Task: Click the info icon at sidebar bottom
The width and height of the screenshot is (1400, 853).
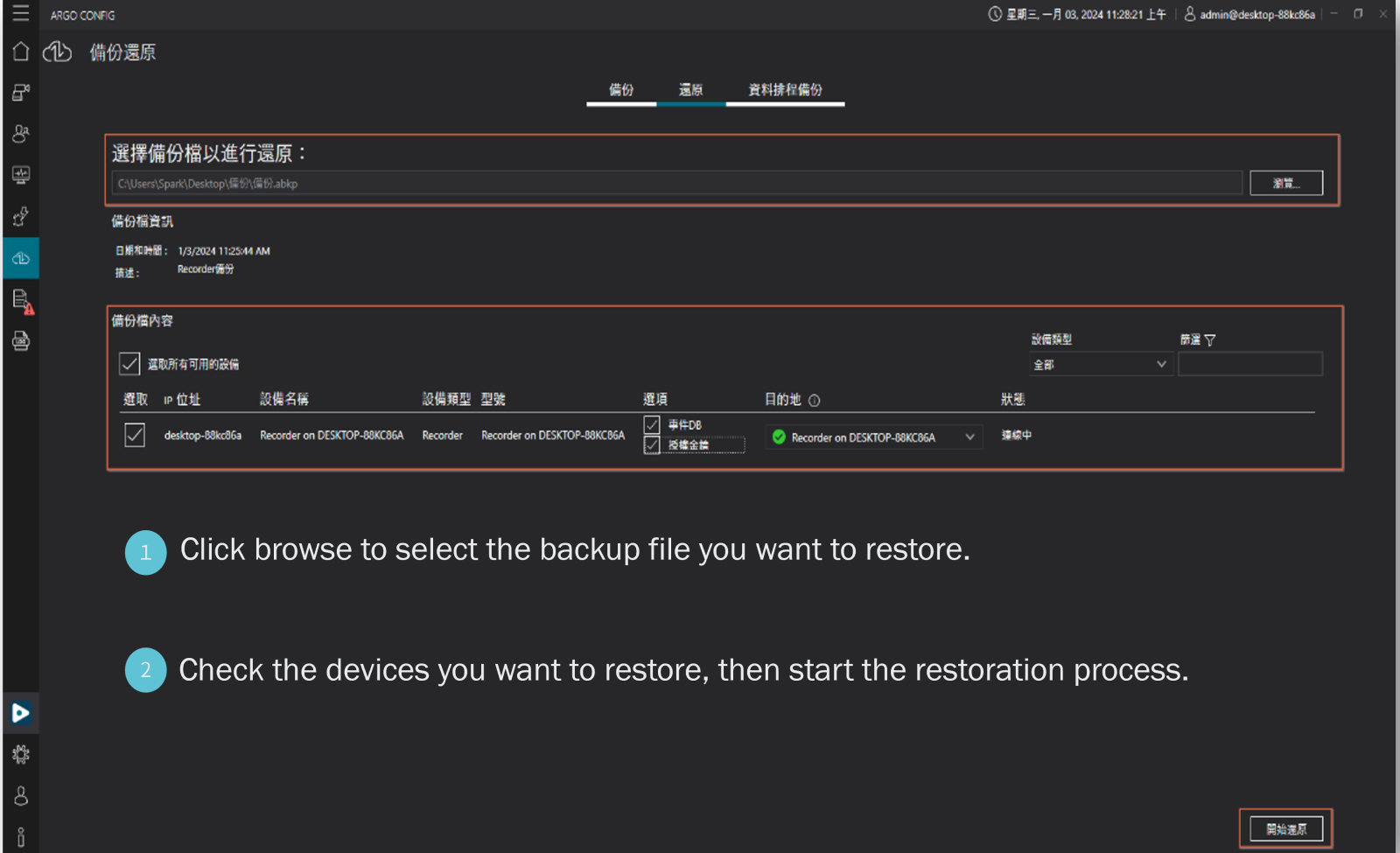Action: coord(21,836)
